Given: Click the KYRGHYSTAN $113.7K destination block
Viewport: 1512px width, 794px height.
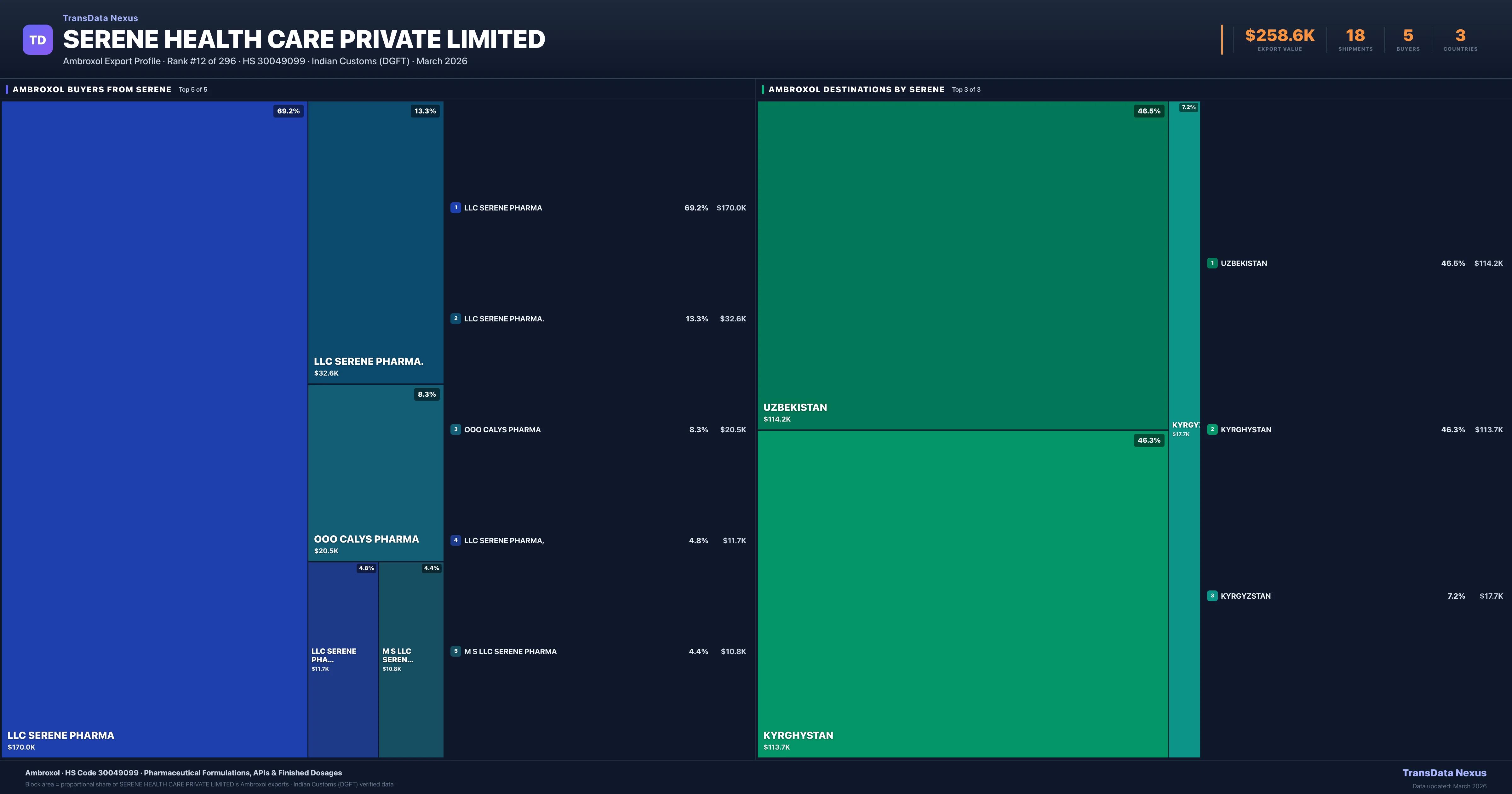Looking at the screenshot, I should [x=963, y=593].
